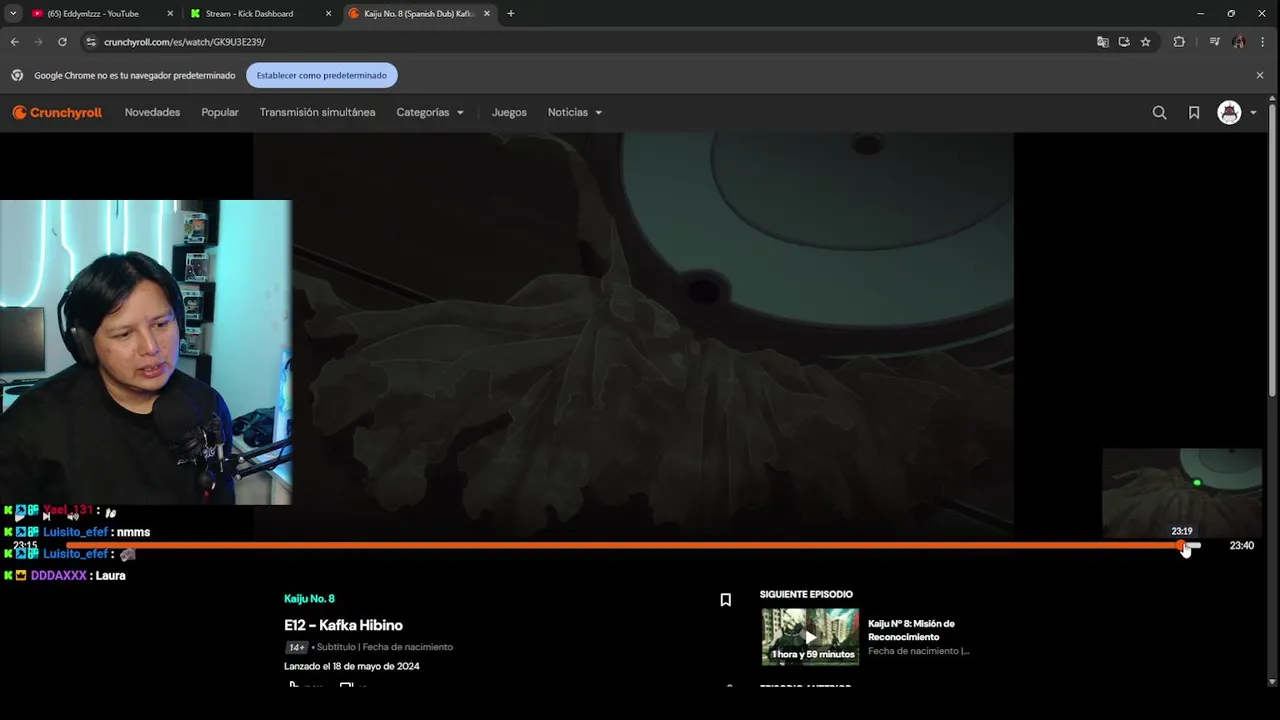Play next episode thumbnail Misión de Reconocimiento

[810, 637]
